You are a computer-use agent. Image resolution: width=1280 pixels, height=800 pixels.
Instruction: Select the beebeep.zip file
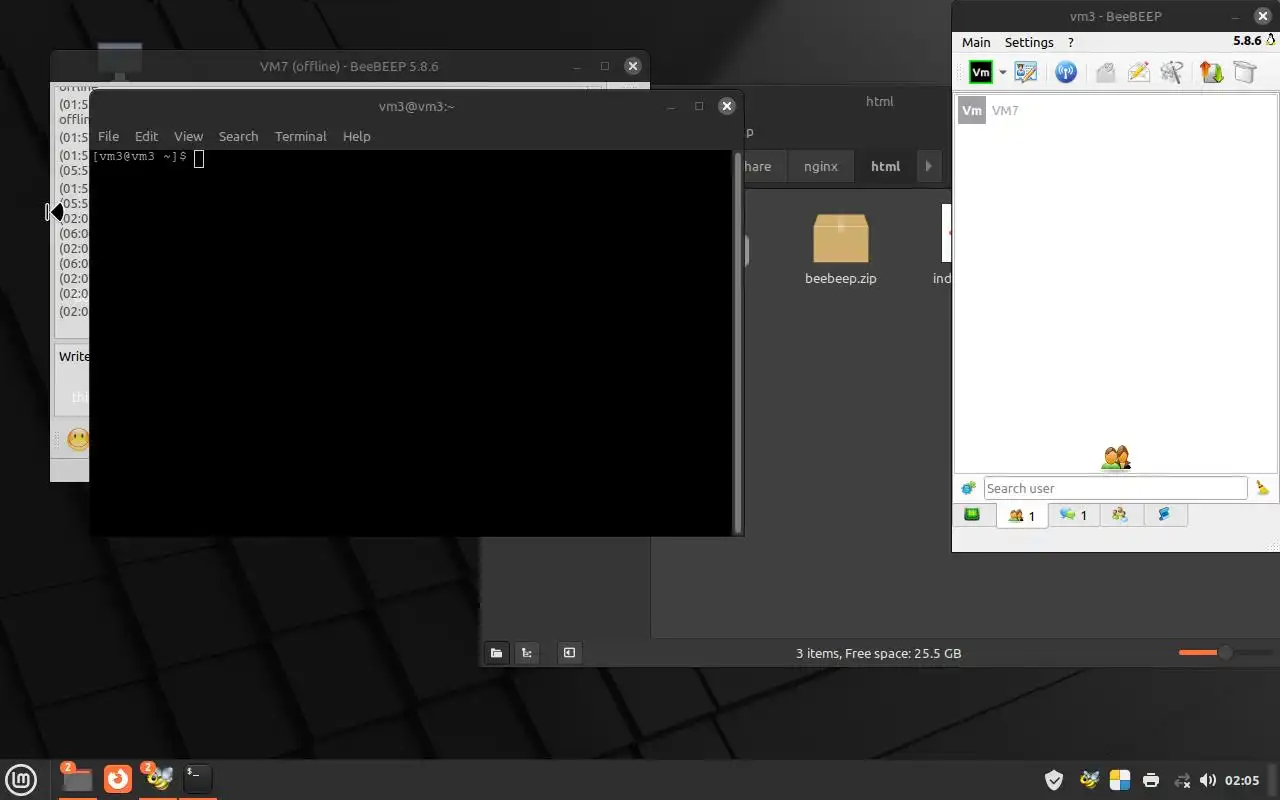[x=840, y=250]
